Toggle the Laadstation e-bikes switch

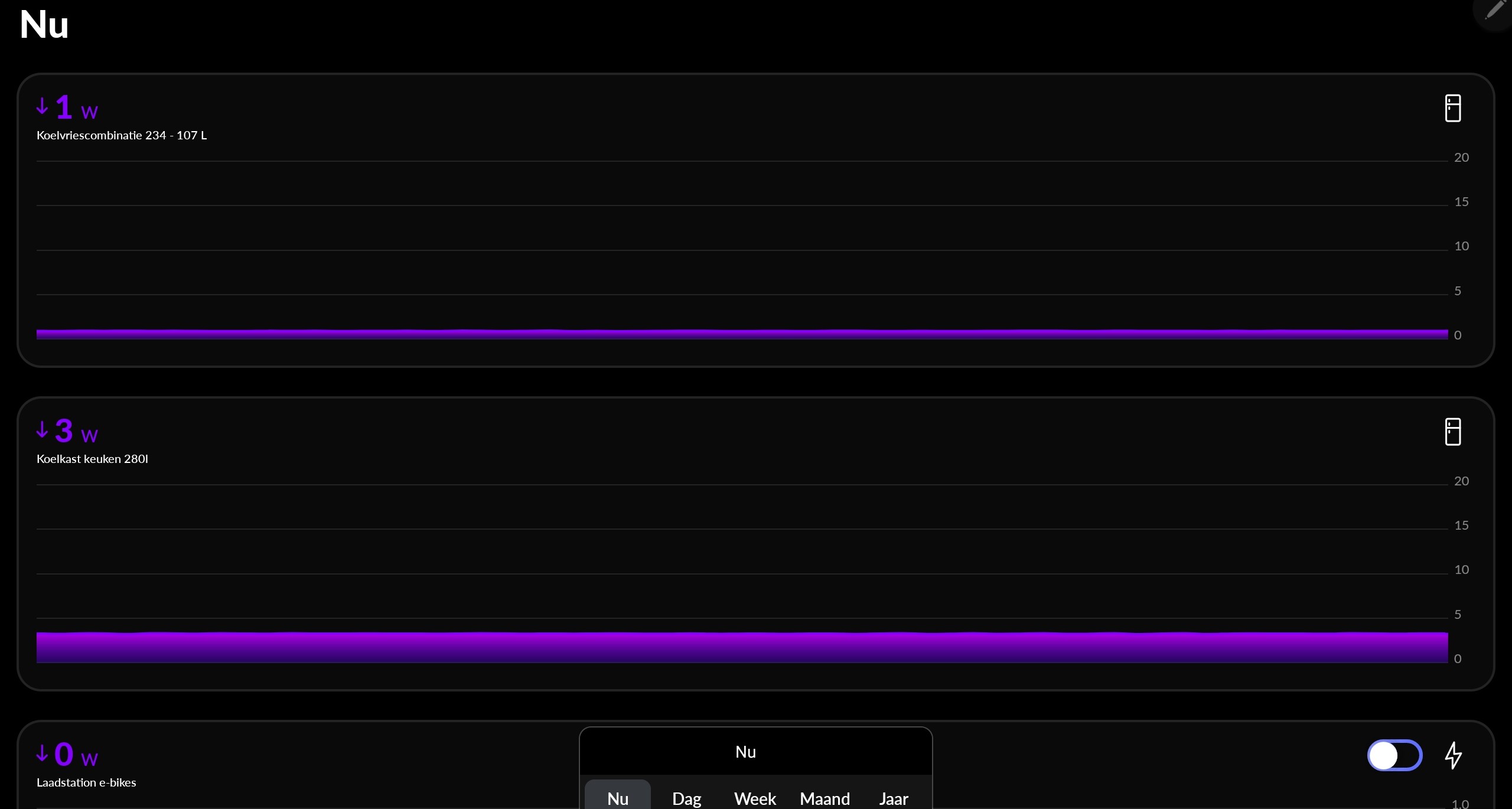tap(1394, 755)
